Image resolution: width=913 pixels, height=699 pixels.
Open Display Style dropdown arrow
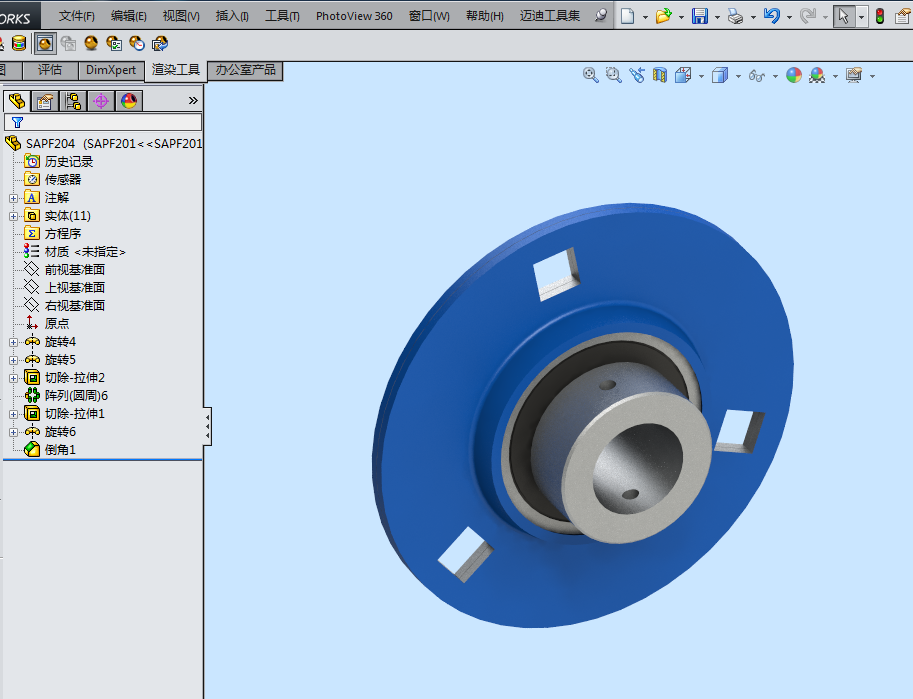click(738, 76)
